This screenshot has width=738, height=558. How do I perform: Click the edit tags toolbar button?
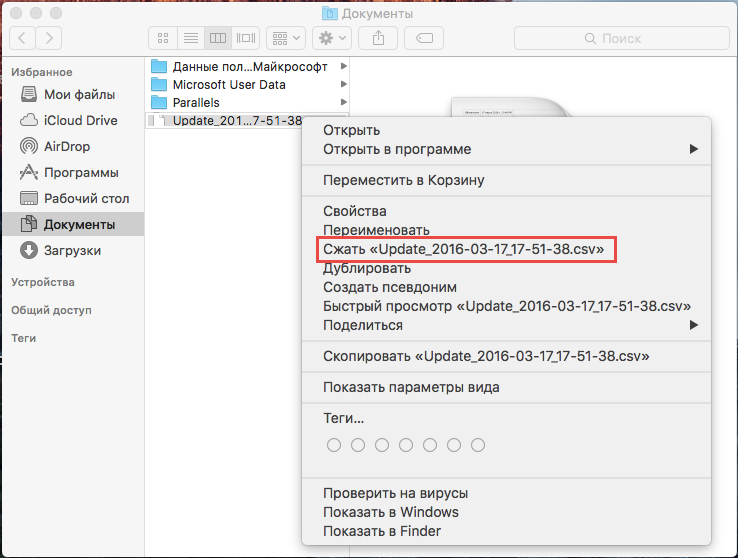pos(424,38)
